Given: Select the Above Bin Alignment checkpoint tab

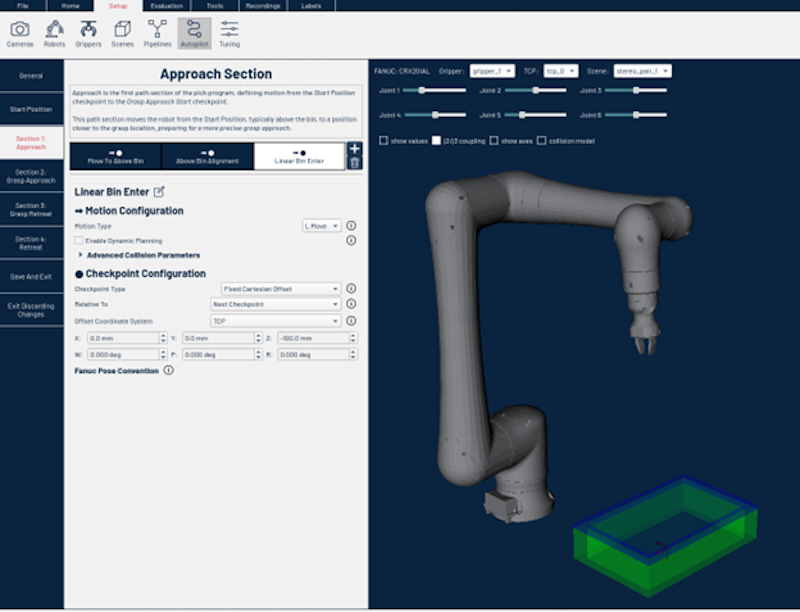Looking at the screenshot, I should click(207, 156).
